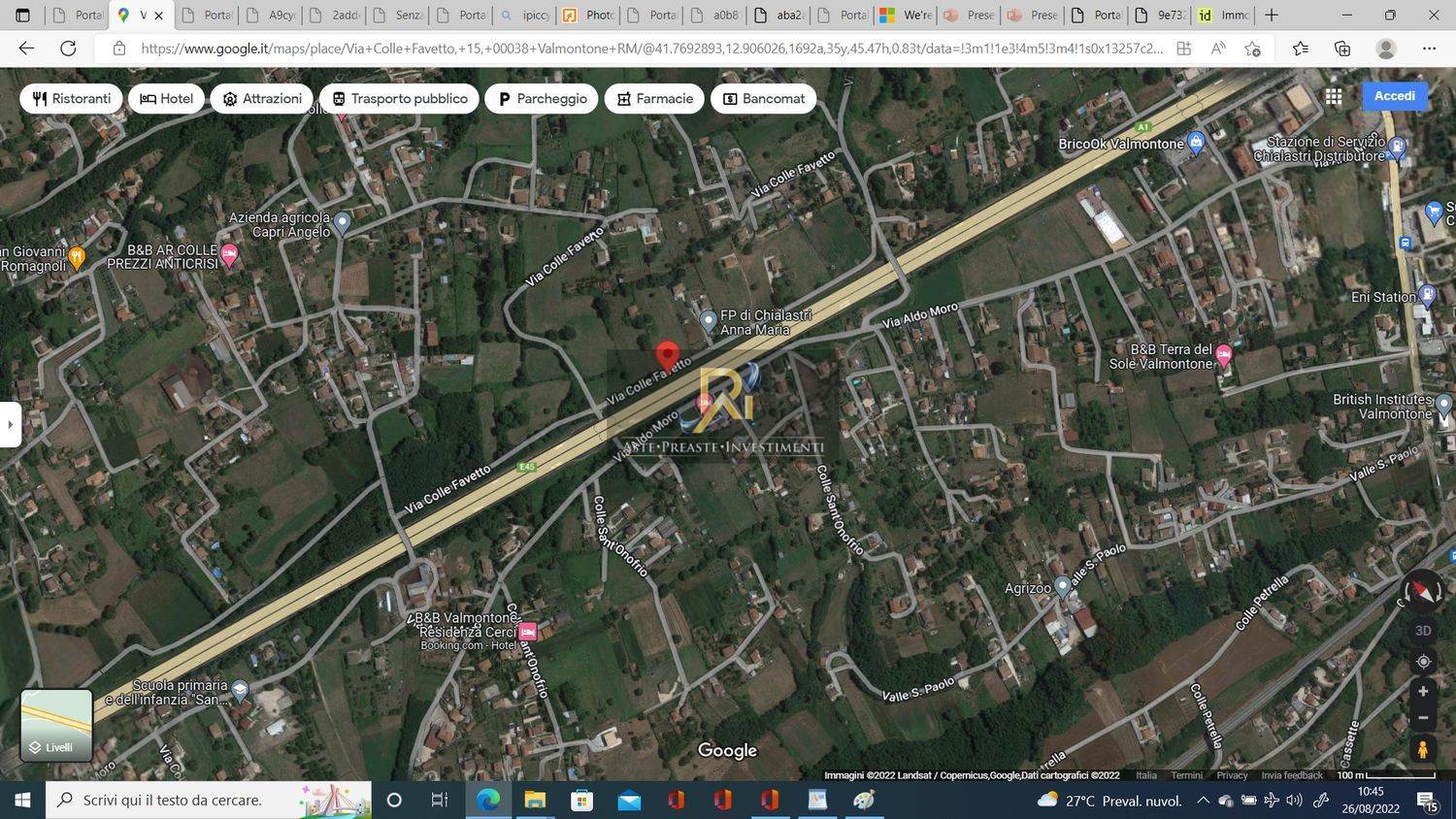Toggle the 3D view mode
This screenshot has width=1456, height=819.
1423,631
